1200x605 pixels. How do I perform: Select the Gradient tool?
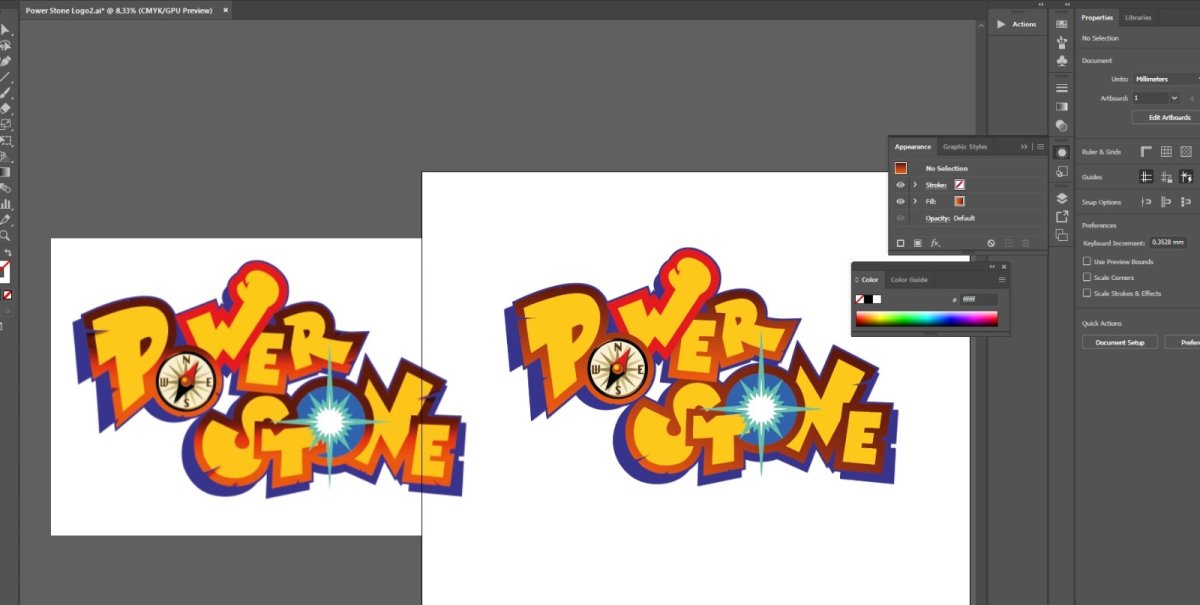coord(5,172)
